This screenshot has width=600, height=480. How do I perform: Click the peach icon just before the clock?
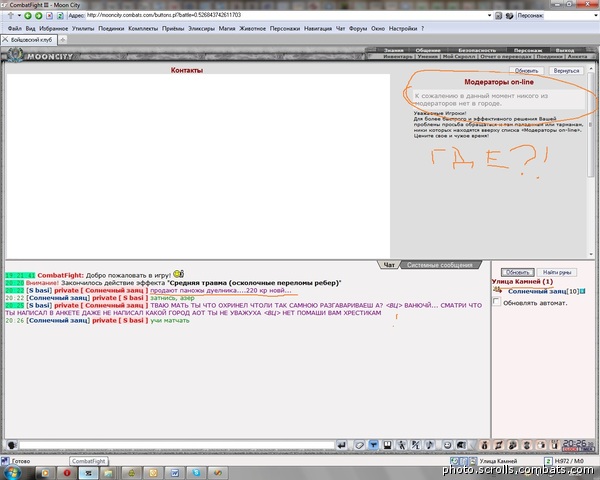coord(555,445)
